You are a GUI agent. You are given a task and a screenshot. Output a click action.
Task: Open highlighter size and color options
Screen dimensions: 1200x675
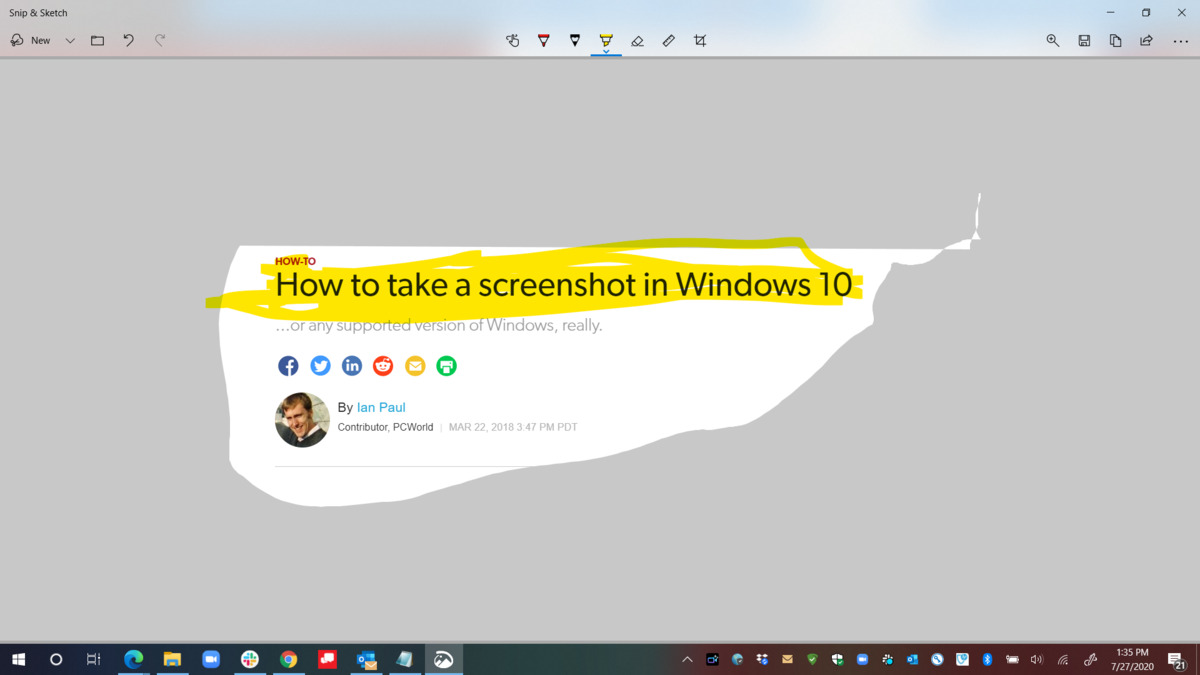click(604, 52)
